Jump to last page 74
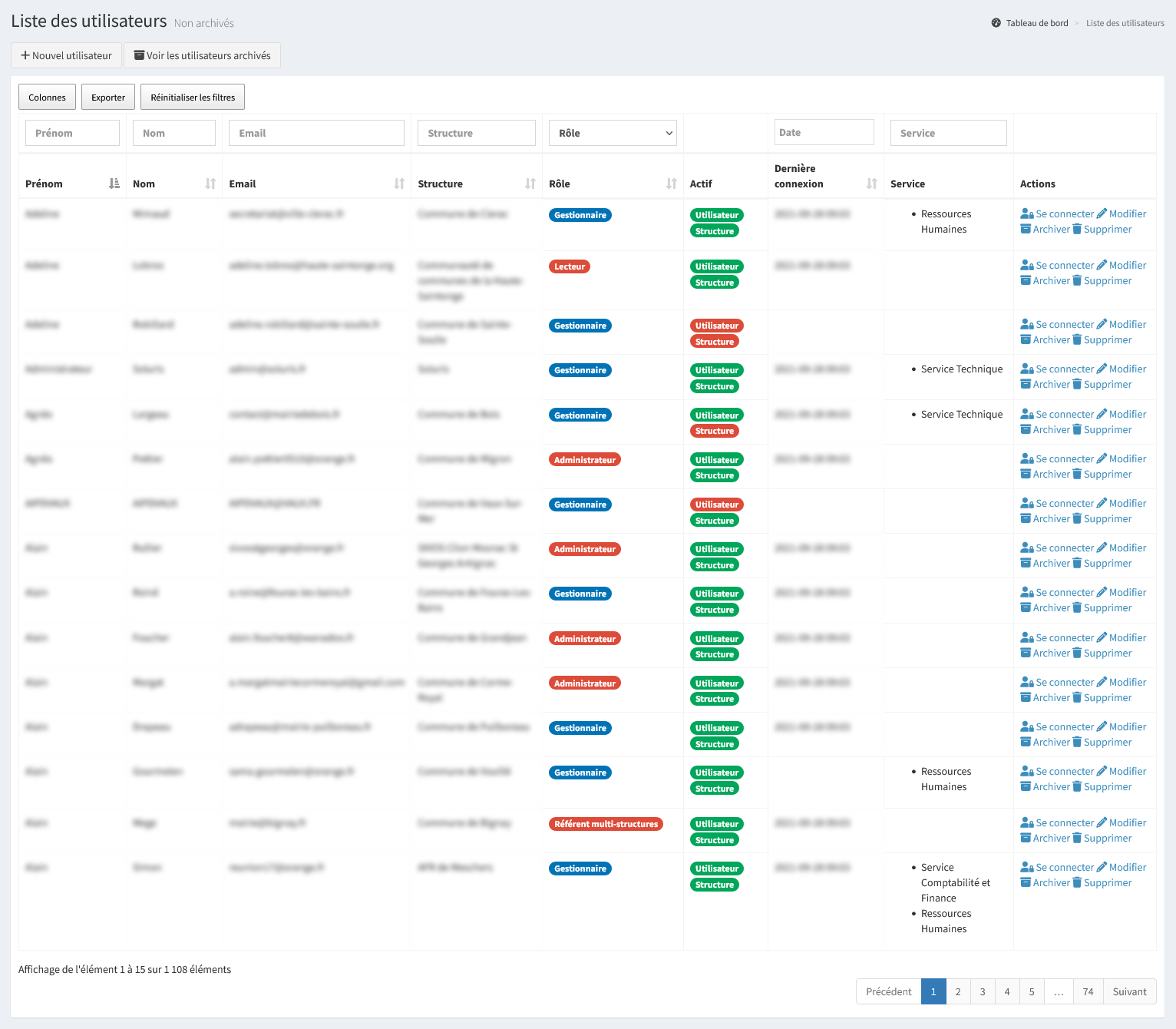Image resolution: width=1176 pixels, height=1029 pixels. (x=1088, y=991)
